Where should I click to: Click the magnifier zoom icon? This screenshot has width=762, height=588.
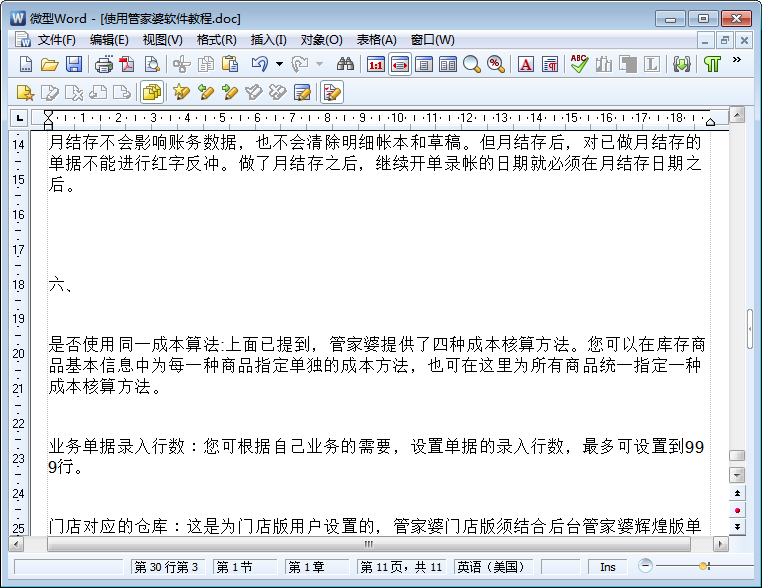(x=471, y=64)
